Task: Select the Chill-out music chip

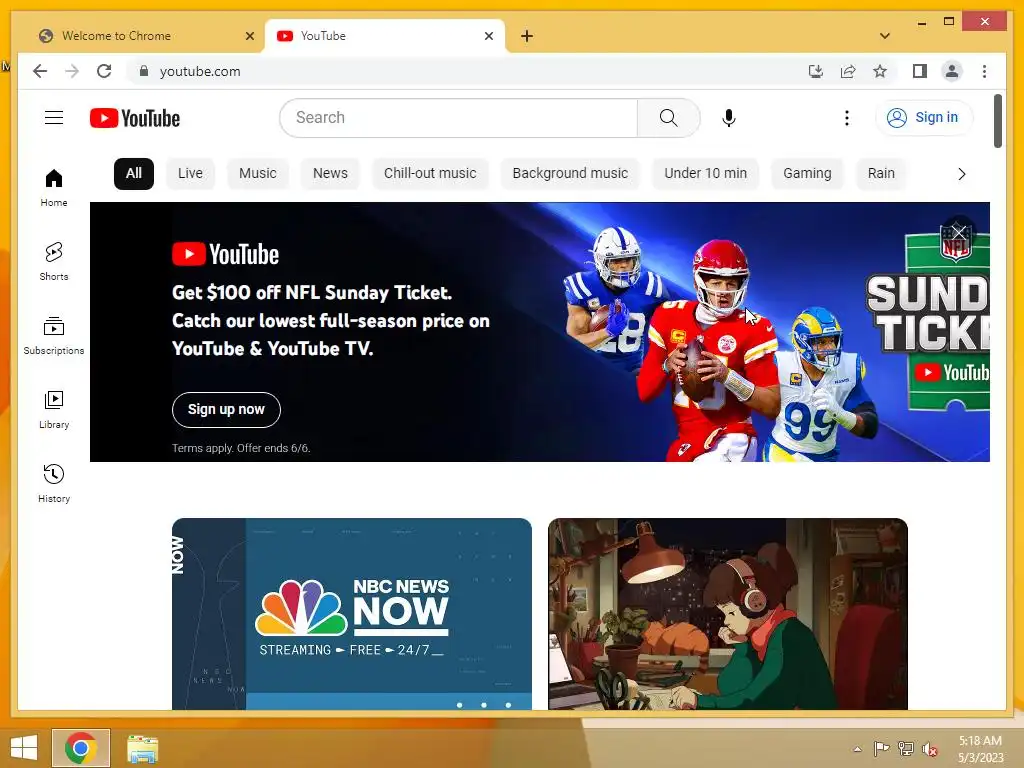Action: click(x=430, y=174)
